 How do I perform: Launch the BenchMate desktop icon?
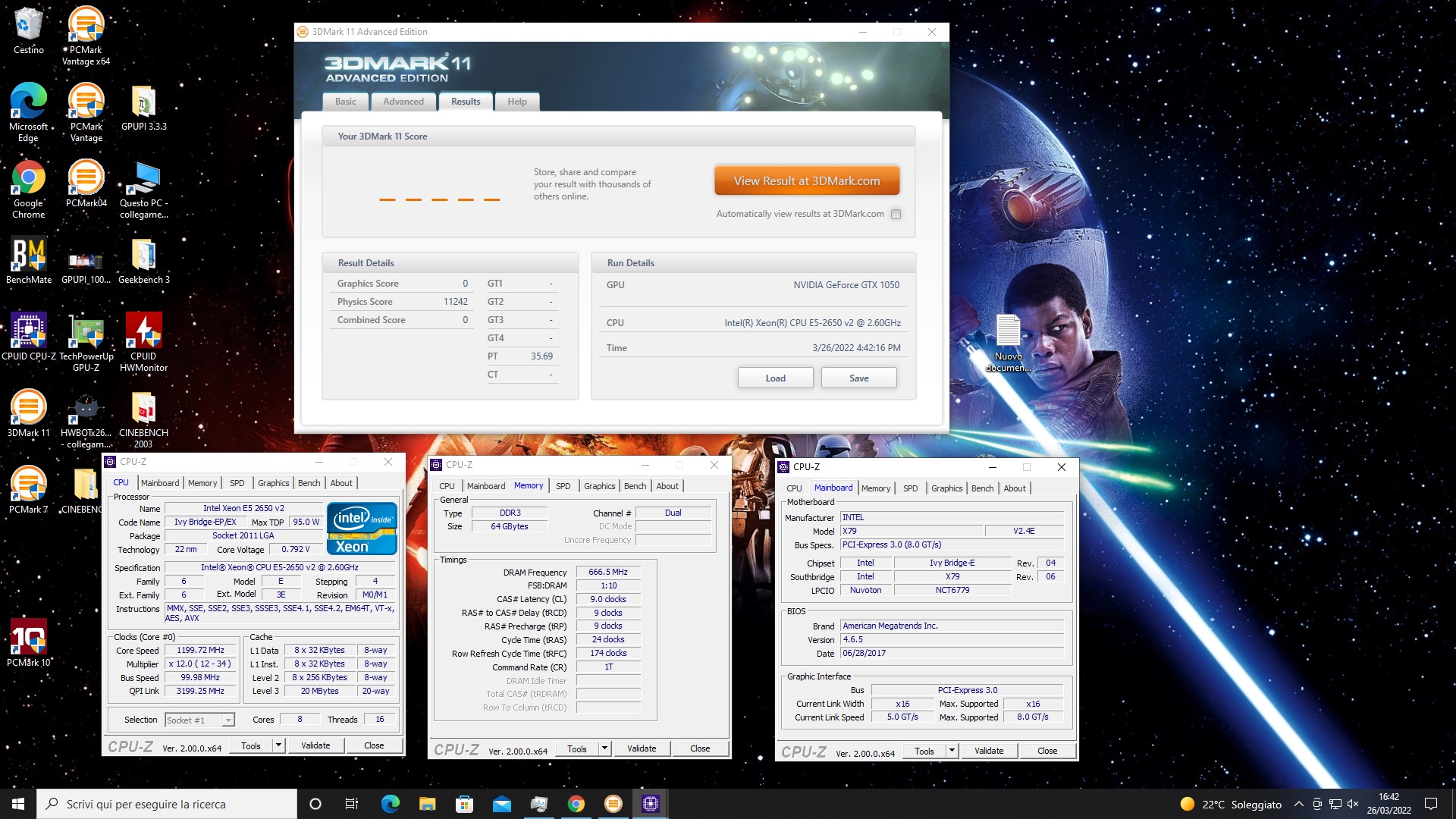[x=28, y=260]
